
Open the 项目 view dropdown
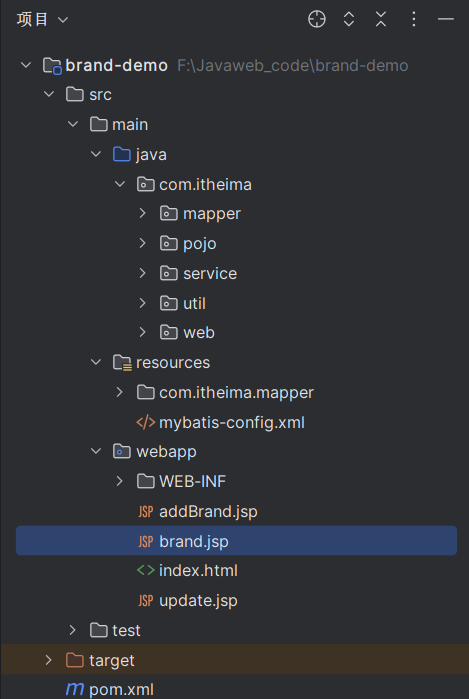pos(42,20)
